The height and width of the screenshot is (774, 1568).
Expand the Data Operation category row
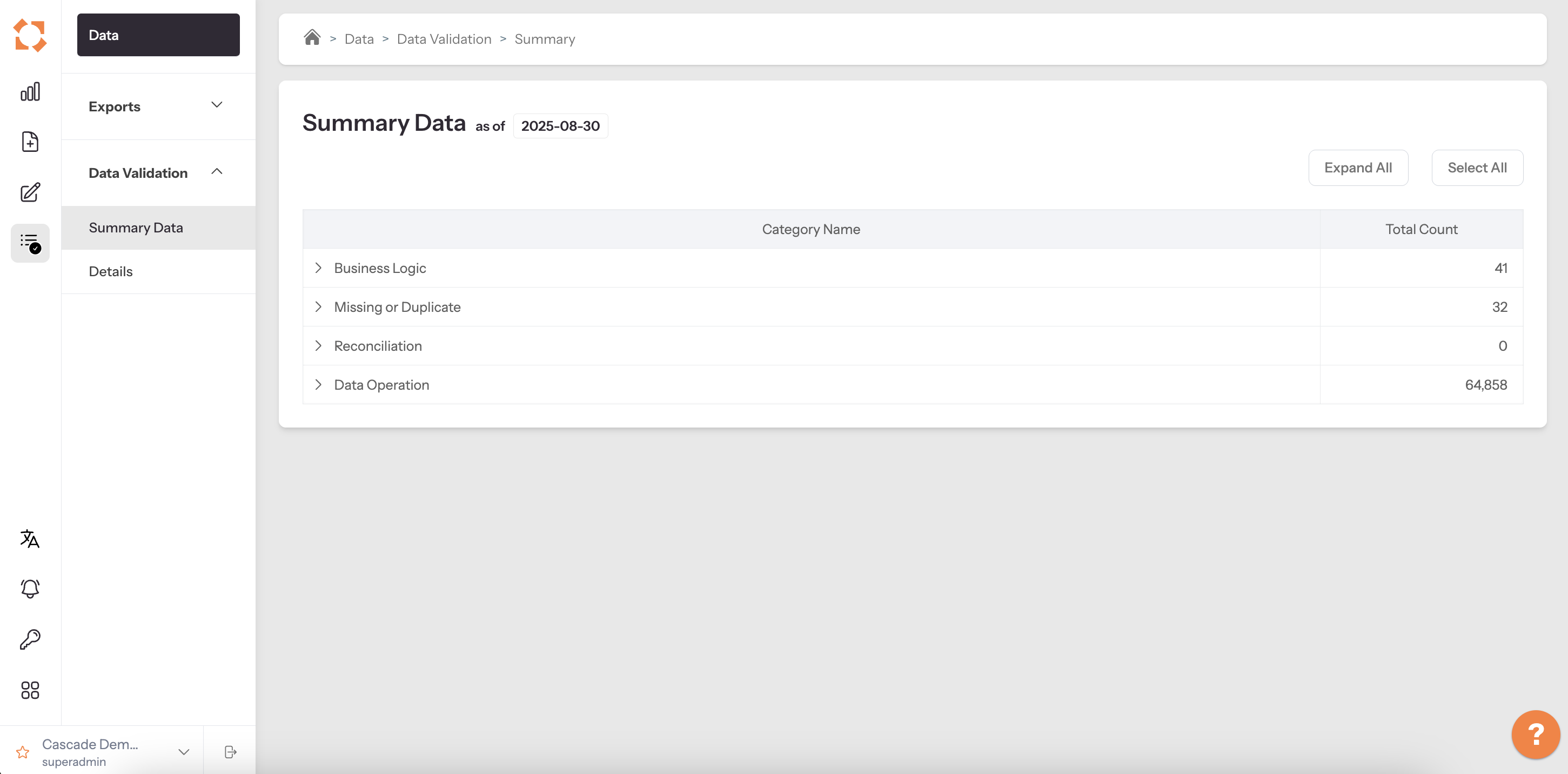(318, 385)
